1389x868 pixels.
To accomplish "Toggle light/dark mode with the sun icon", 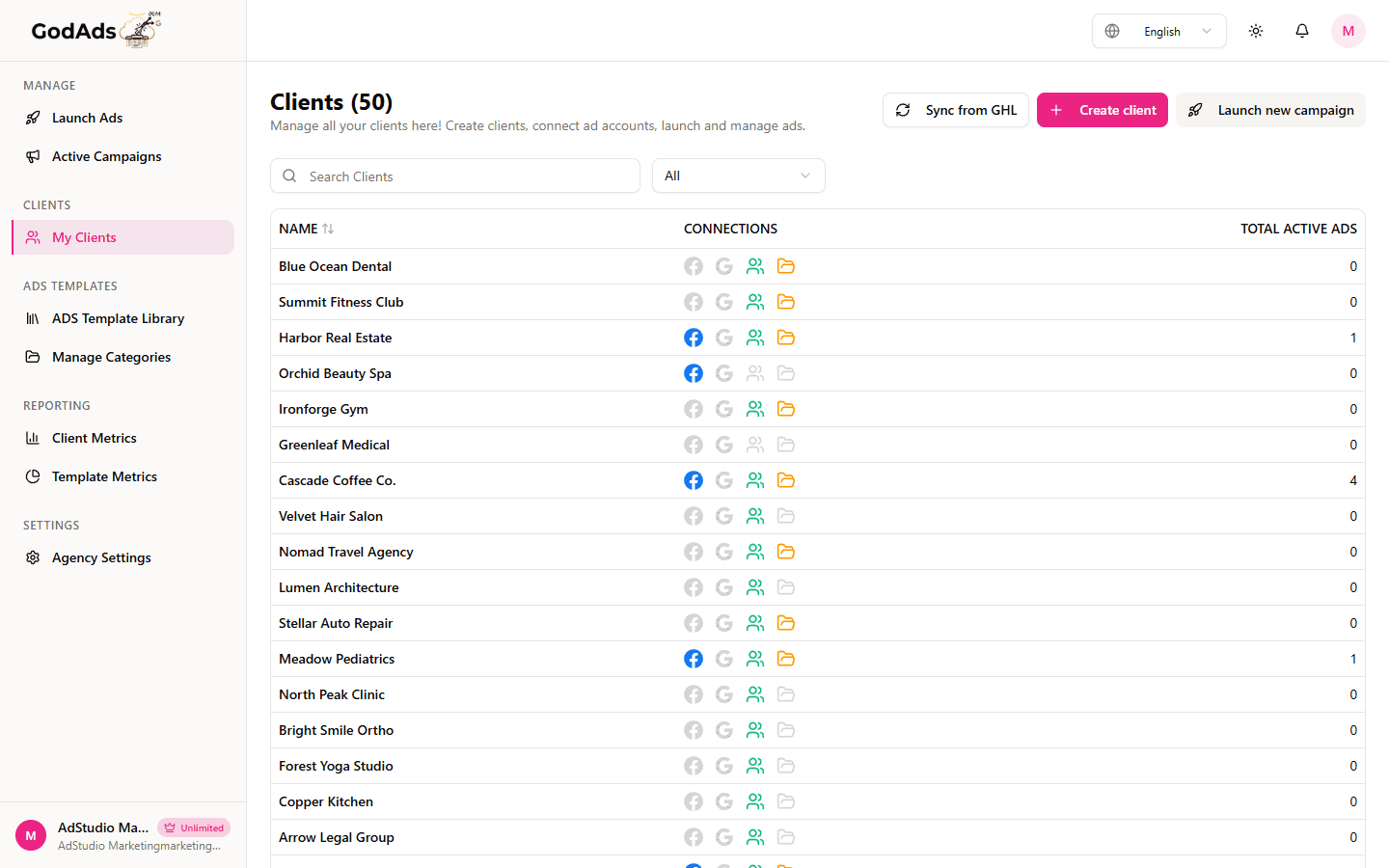I will pos(1255,30).
